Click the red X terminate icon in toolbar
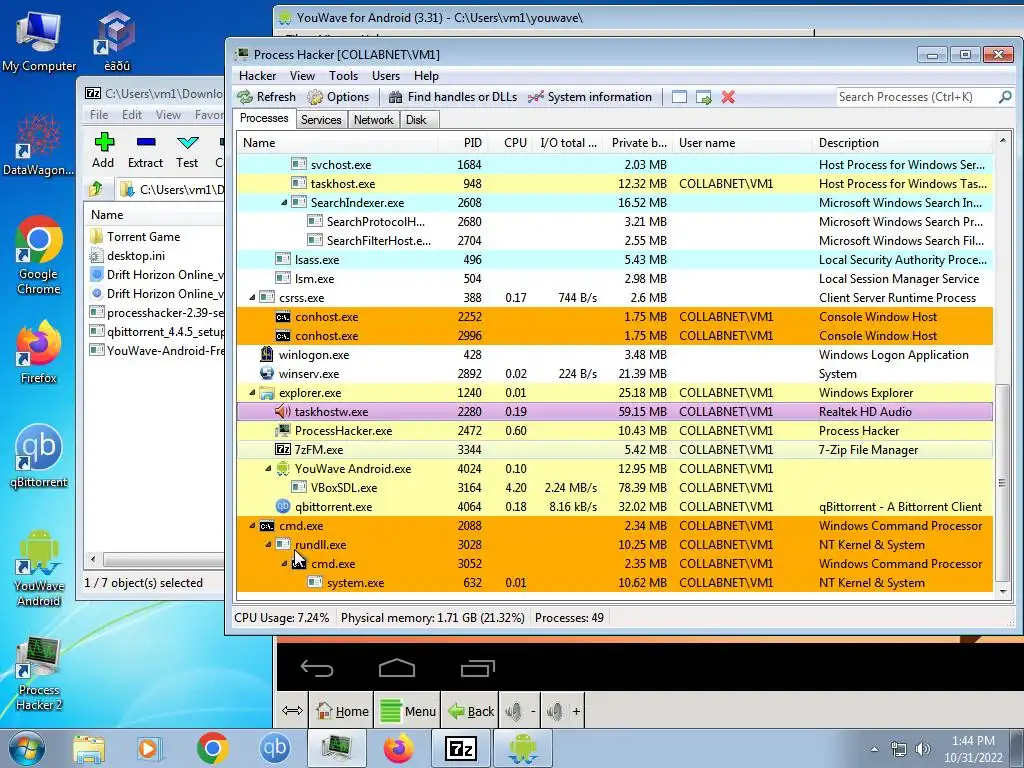The image size is (1024, 768). point(728,97)
